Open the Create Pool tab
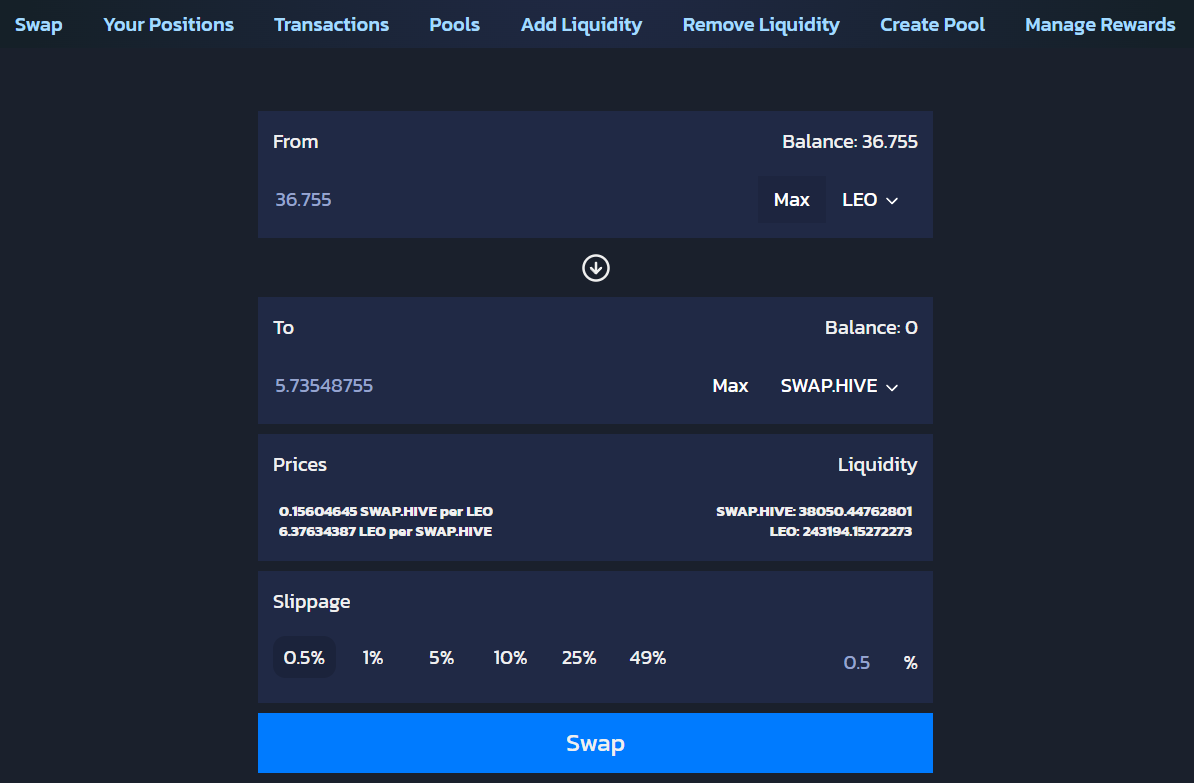 click(932, 25)
